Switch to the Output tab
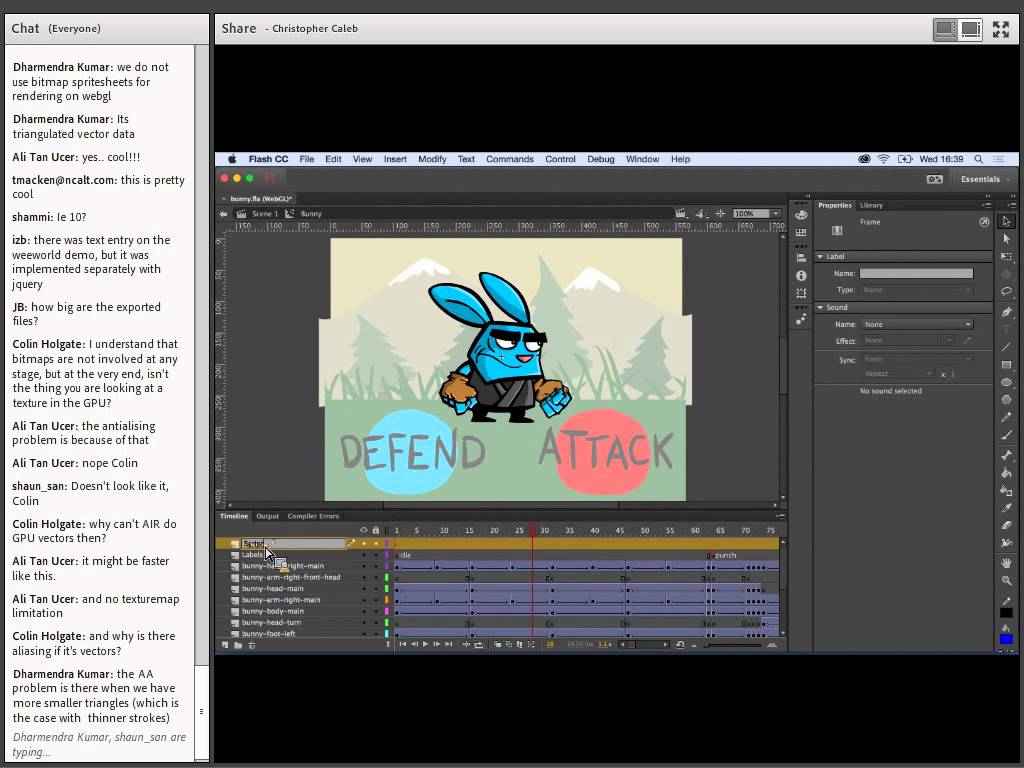The image size is (1024, 768). coord(267,516)
